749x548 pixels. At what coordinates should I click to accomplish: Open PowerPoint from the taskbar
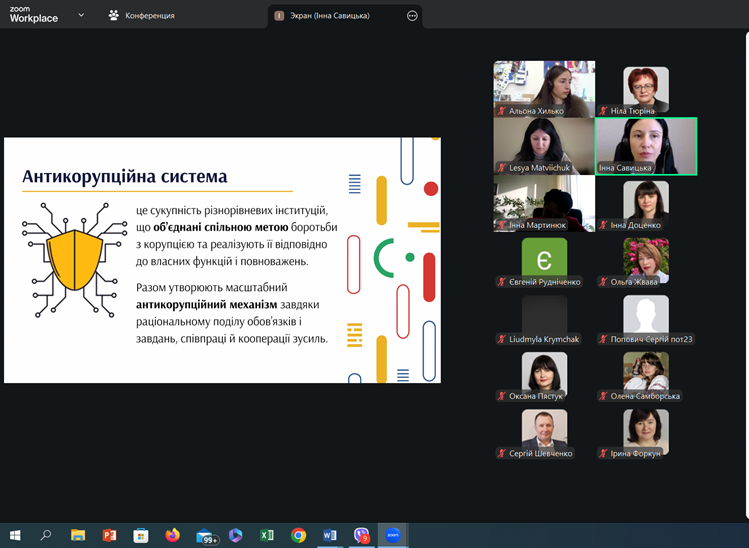click(110, 535)
